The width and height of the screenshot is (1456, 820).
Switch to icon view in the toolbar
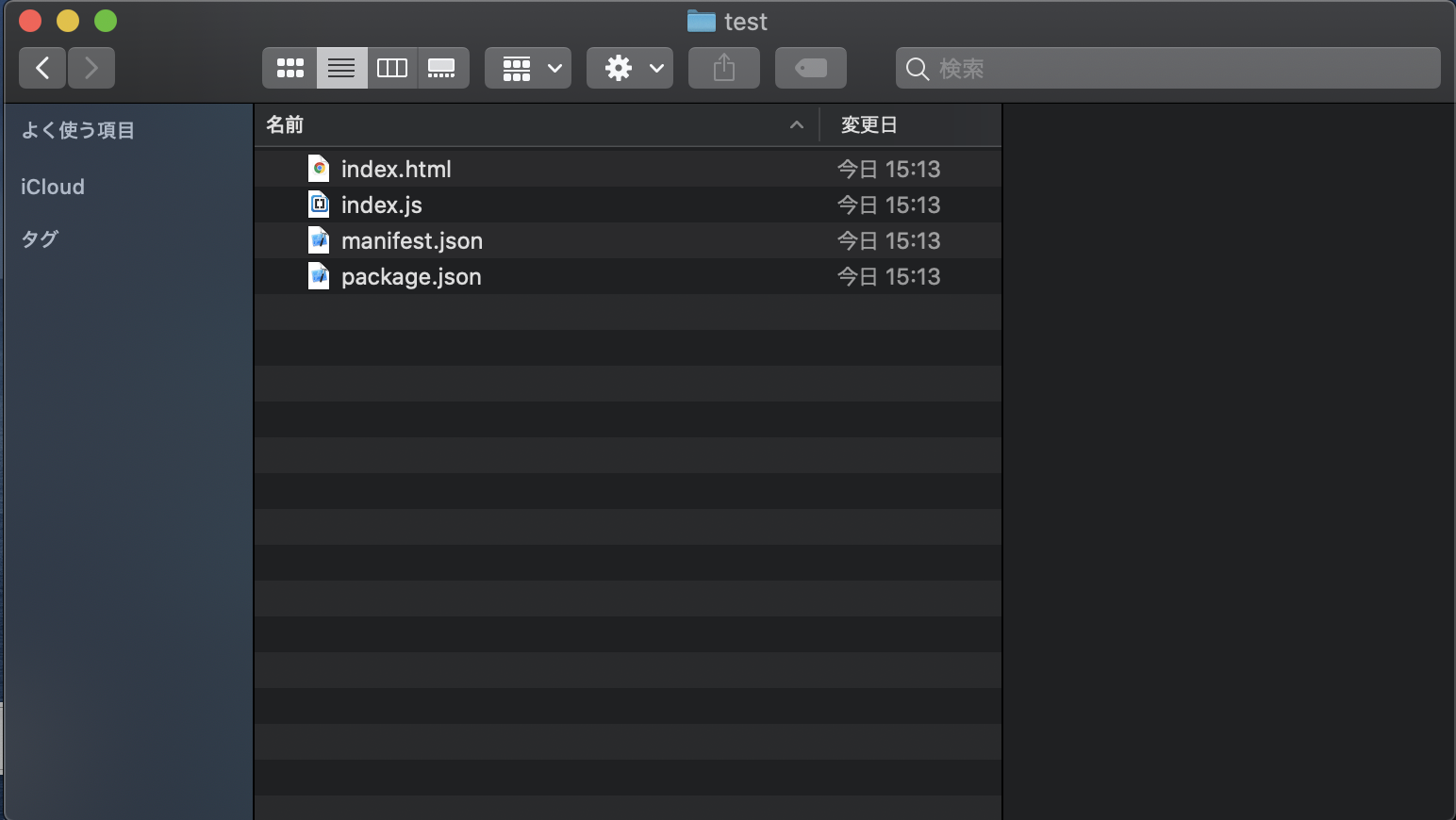pyautogui.click(x=290, y=67)
